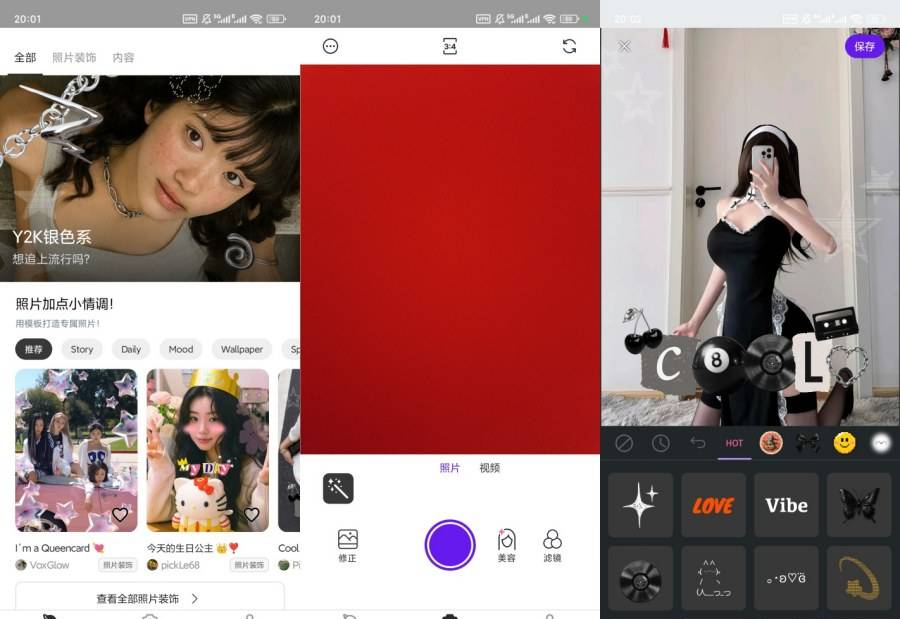
Task: Flip the camera with the rotate icon
Action: (x=569, y=46)
